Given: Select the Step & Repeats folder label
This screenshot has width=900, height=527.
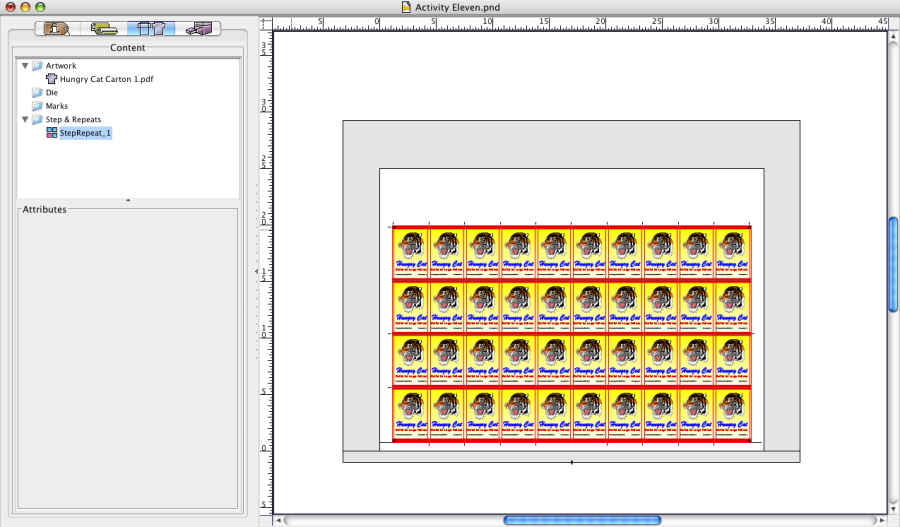Looking at the screenshot, I should pos(73,119).
